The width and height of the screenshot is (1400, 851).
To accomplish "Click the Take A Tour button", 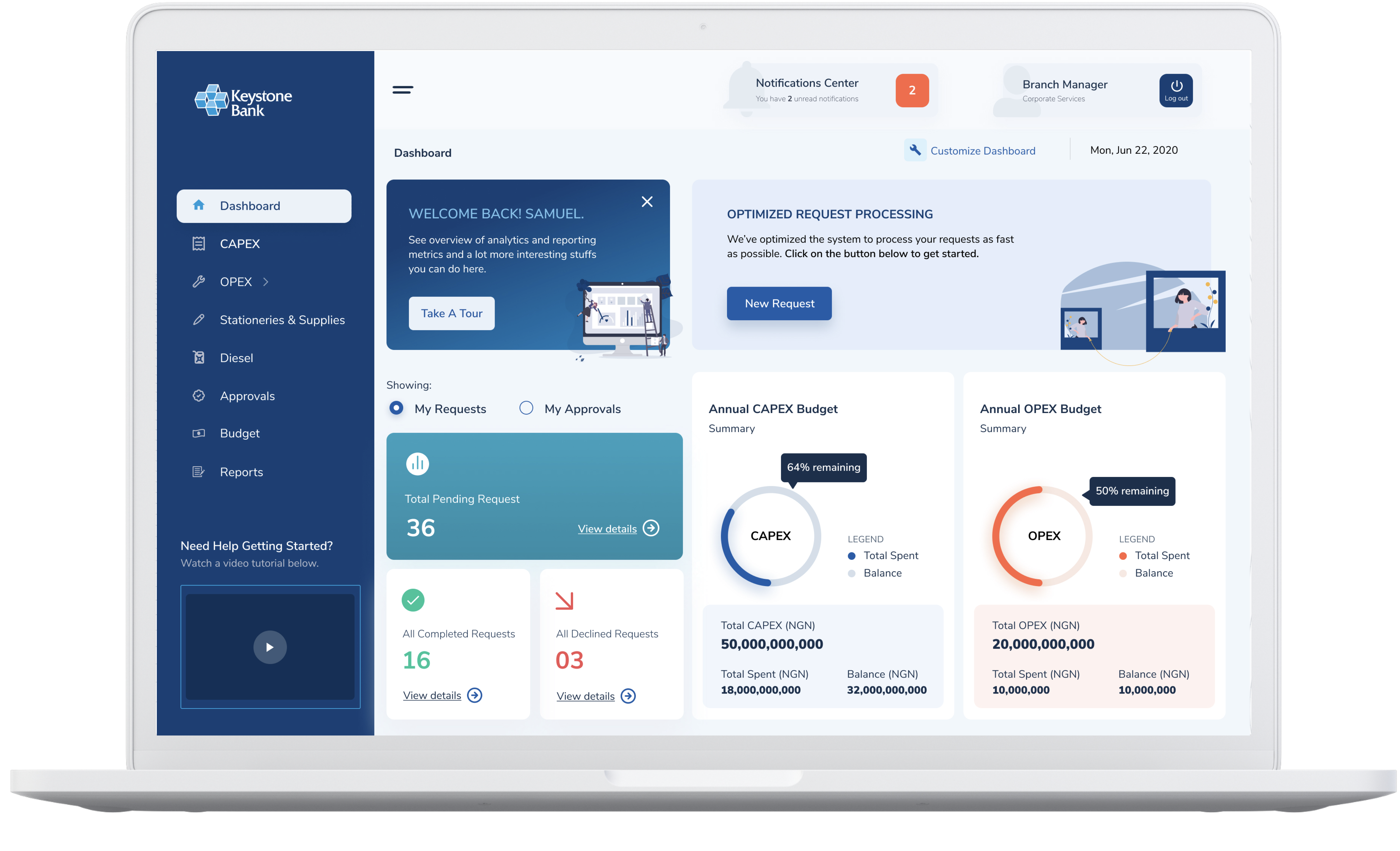I will pos(452,313).
